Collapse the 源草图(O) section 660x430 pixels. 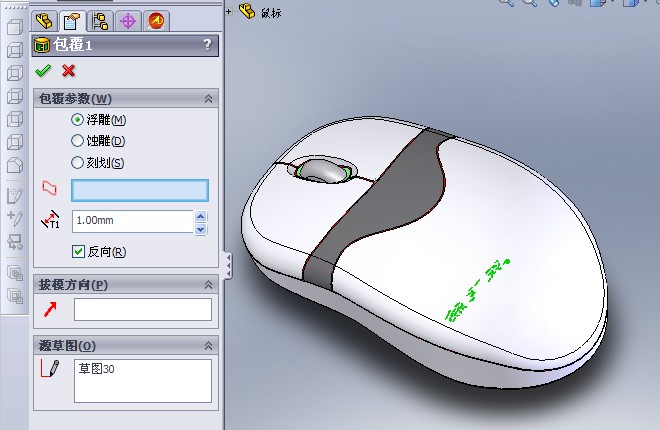(x=208, y=346)
